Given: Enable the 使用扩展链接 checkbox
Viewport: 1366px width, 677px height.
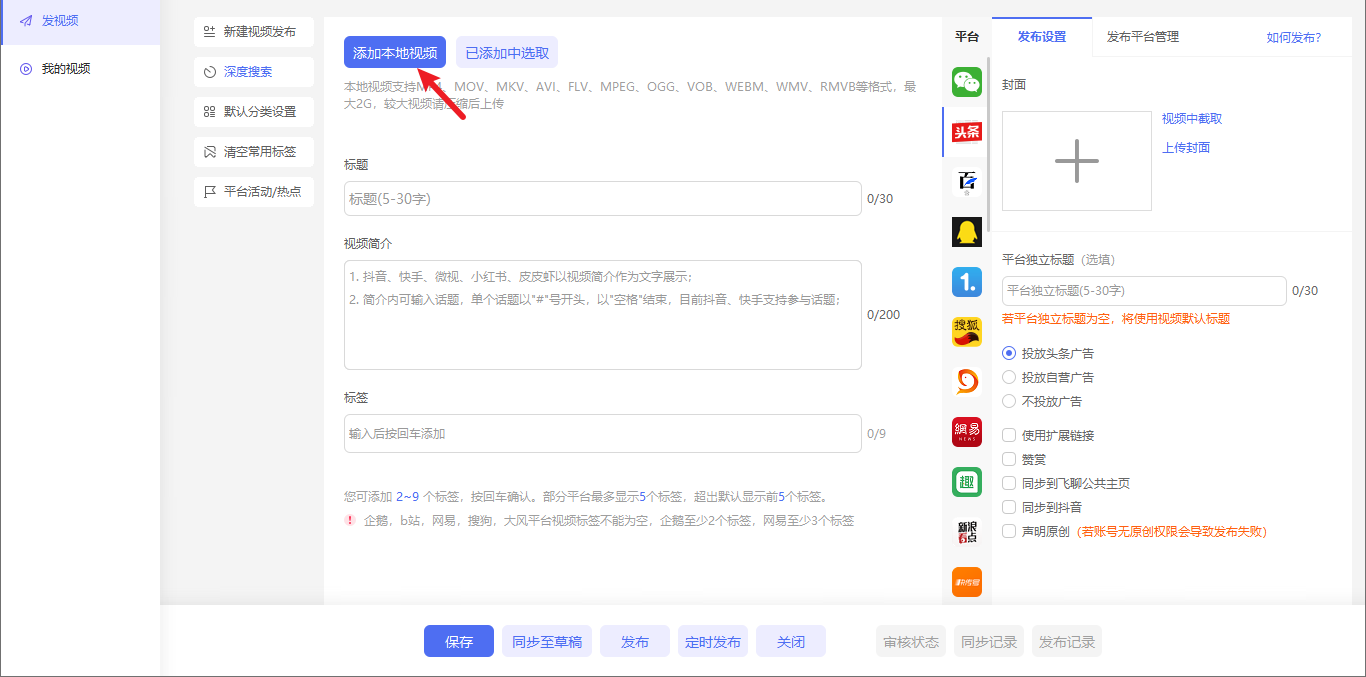Looking at the screenshot, I should [1009, 436].
